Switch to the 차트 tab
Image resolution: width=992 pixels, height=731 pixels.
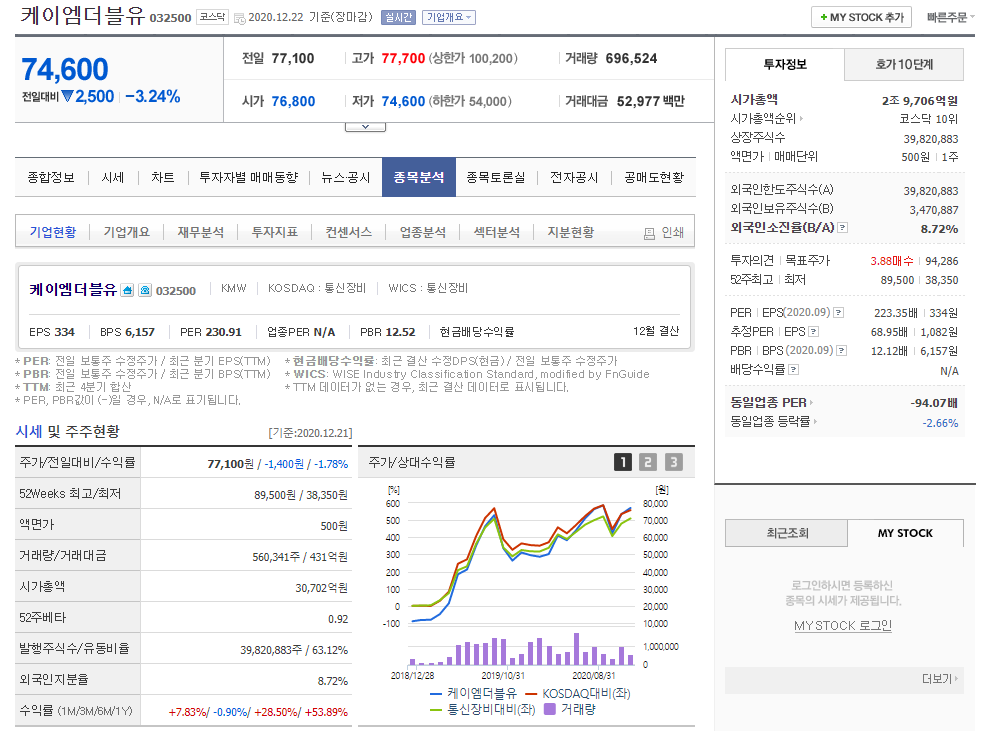coord(163,177)
